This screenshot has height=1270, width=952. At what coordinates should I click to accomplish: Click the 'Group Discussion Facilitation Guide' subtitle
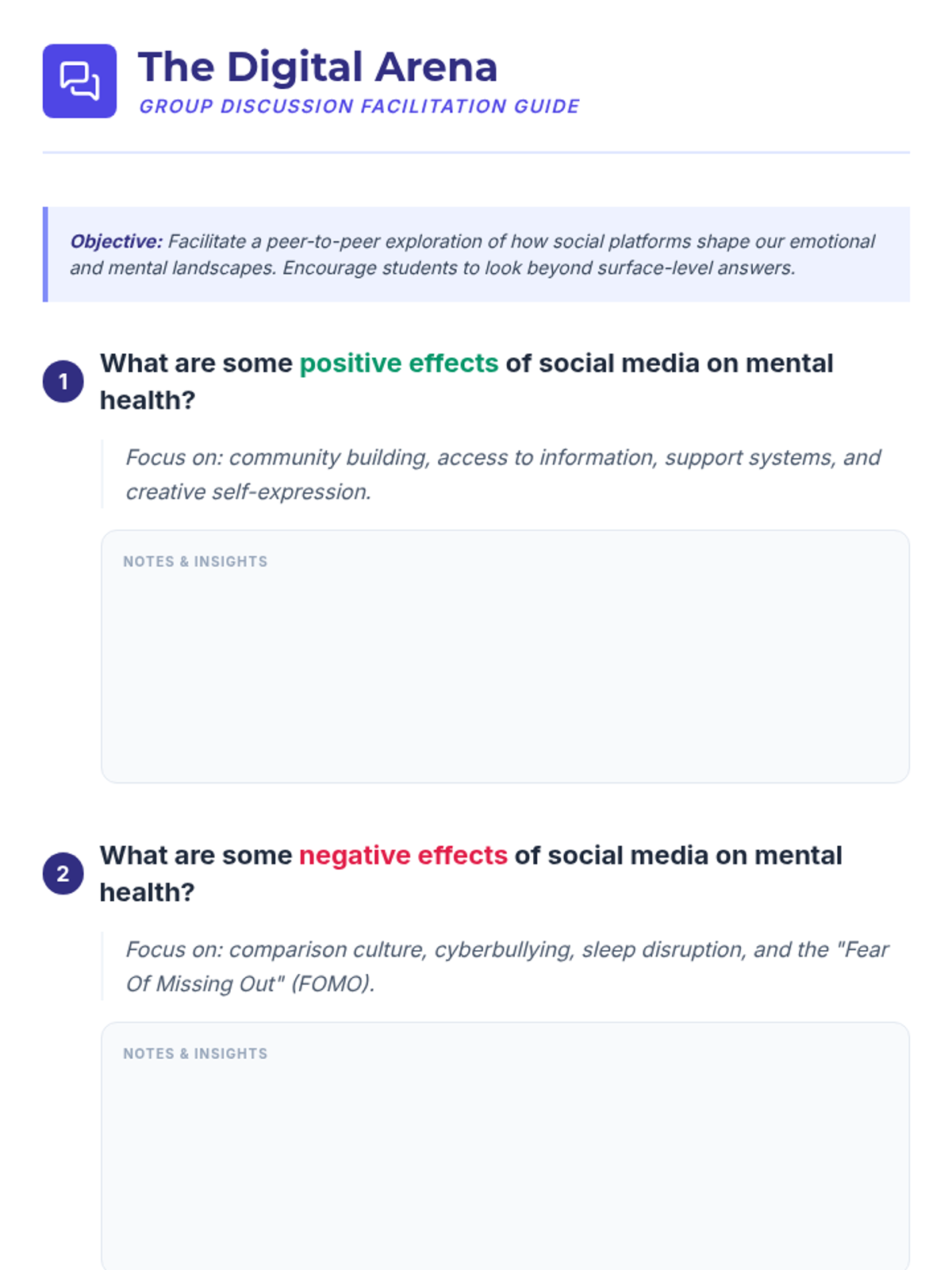pyautogui.click(x=359, y=106)
